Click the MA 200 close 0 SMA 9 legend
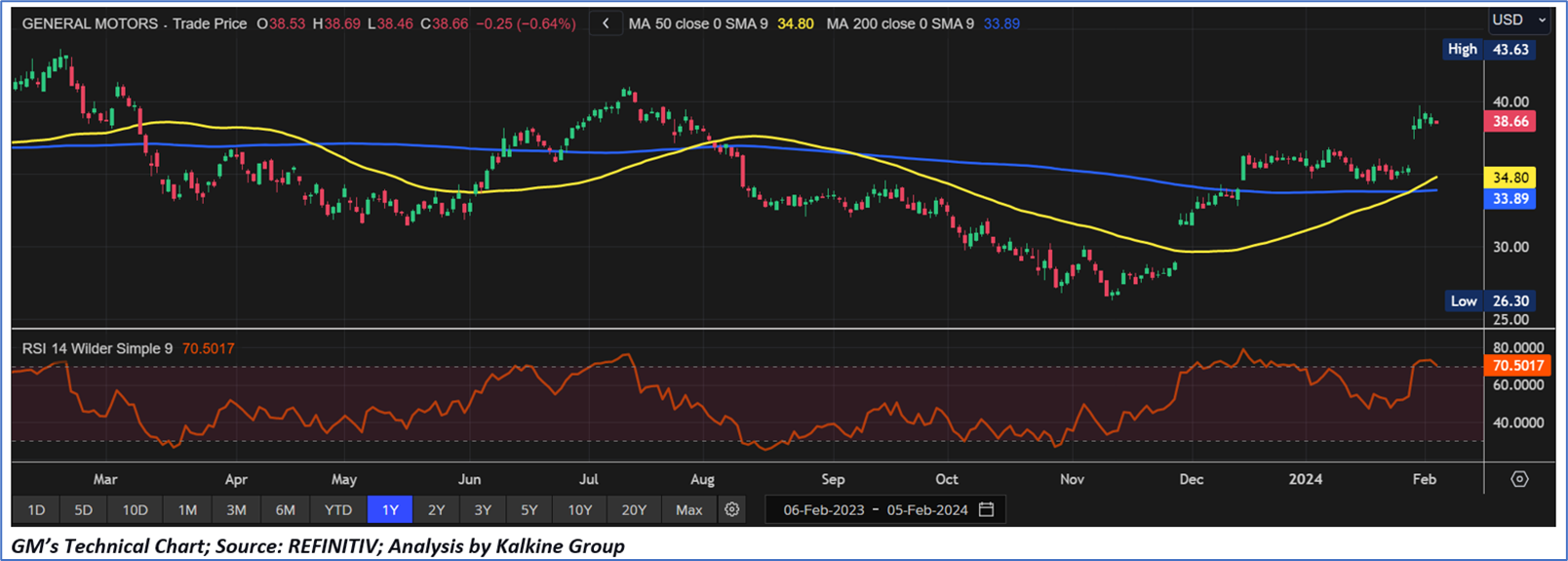Viewport: 1568px width, 561px height. (x=900, y=23)
